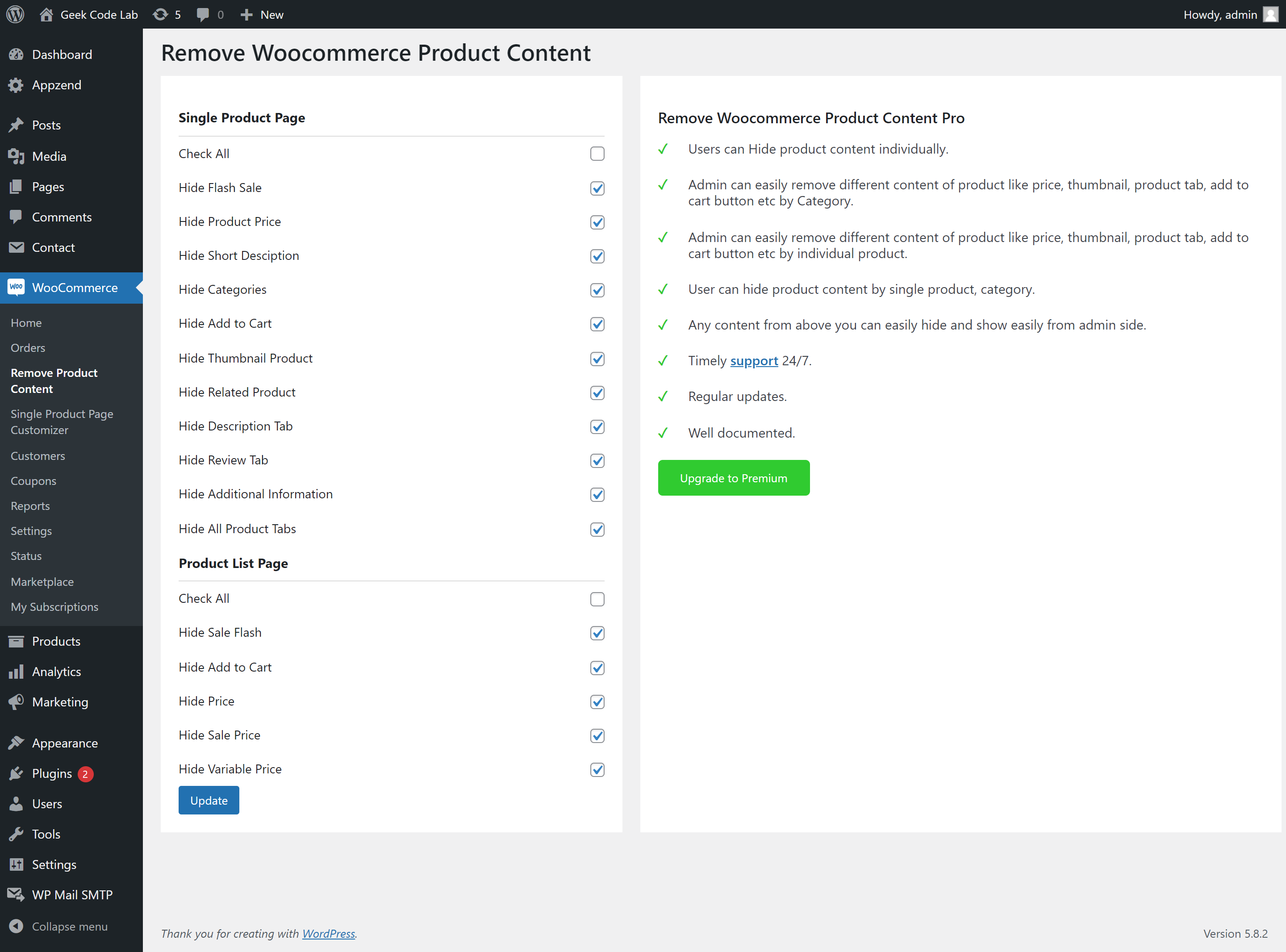Click the Update button
The image size is (1286, 952).
tap(209, 800)
